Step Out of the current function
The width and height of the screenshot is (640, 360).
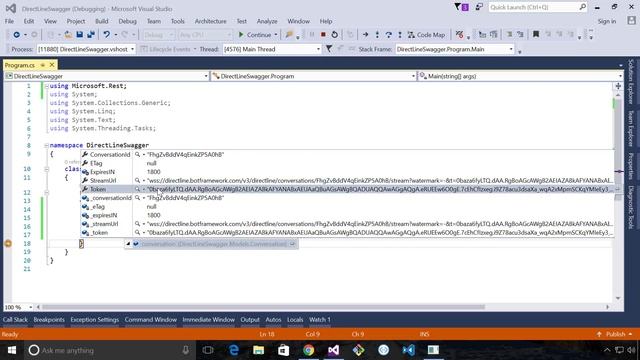click(400, 35)
